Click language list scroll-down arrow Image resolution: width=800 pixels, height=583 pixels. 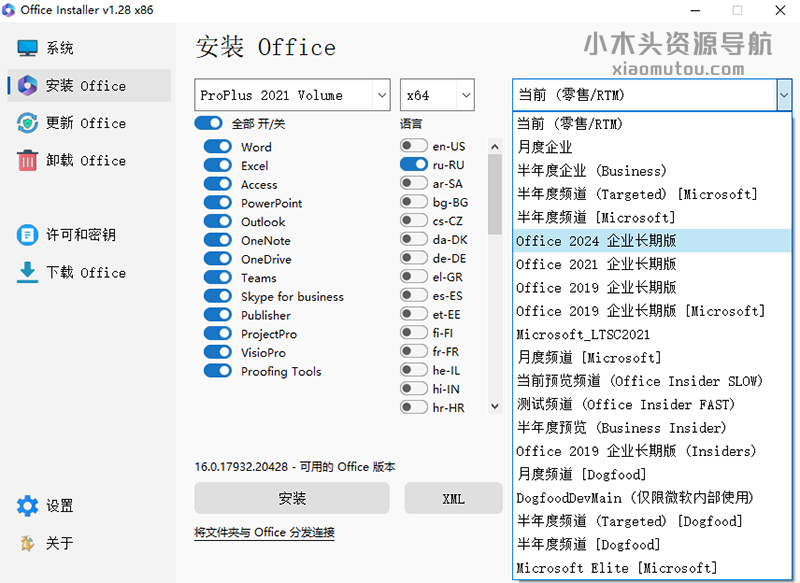tap(494, 406)
